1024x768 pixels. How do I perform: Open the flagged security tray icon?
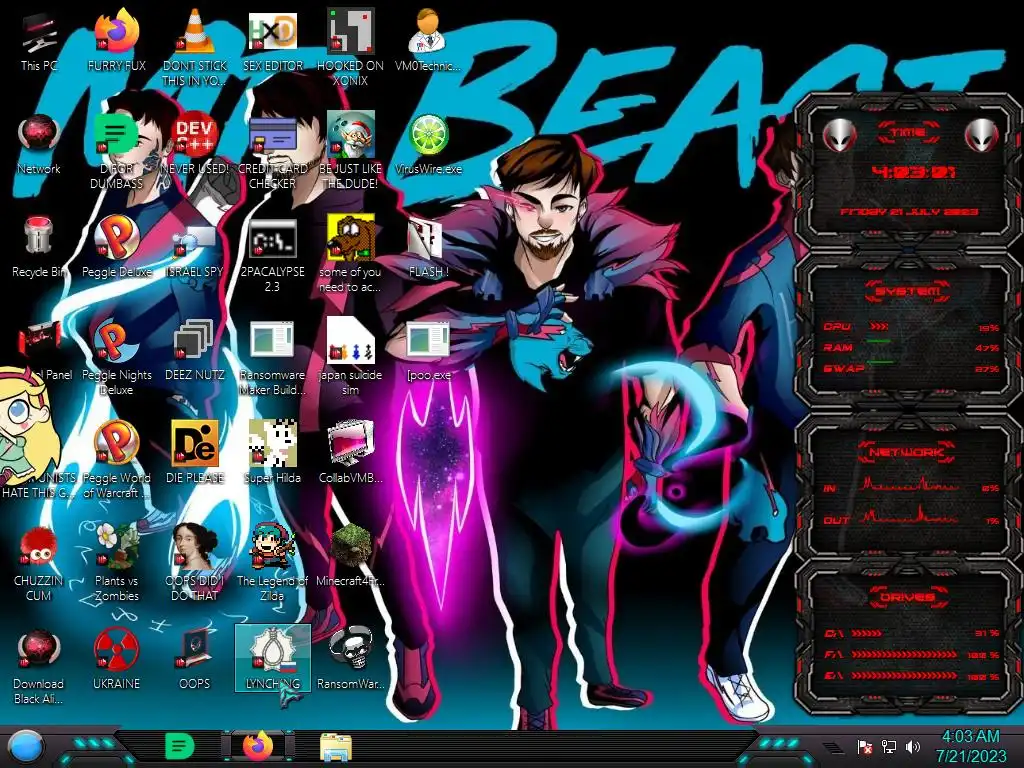(865, 746)
